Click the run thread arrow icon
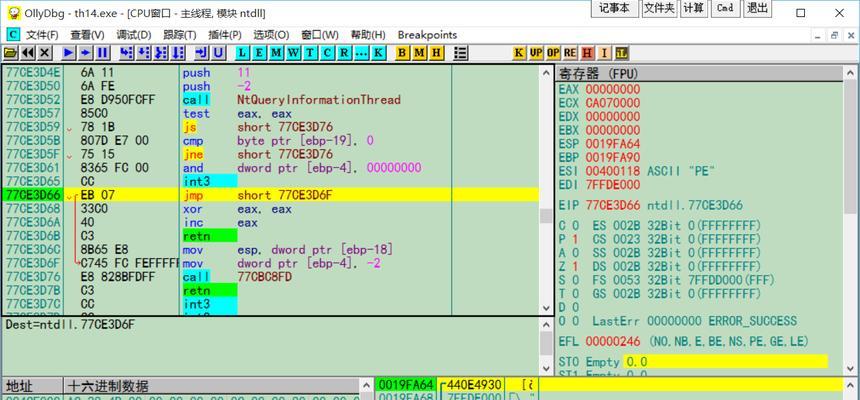Image resolution: width=860 pixels, height=400 pixels. click(86, 53)
